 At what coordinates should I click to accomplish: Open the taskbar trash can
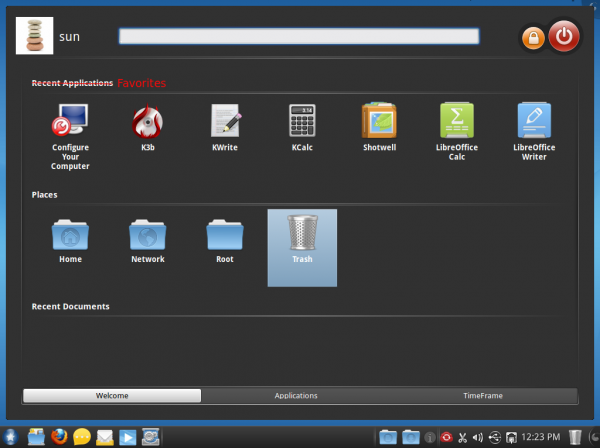pyautogui.click(x=575, y=437)
